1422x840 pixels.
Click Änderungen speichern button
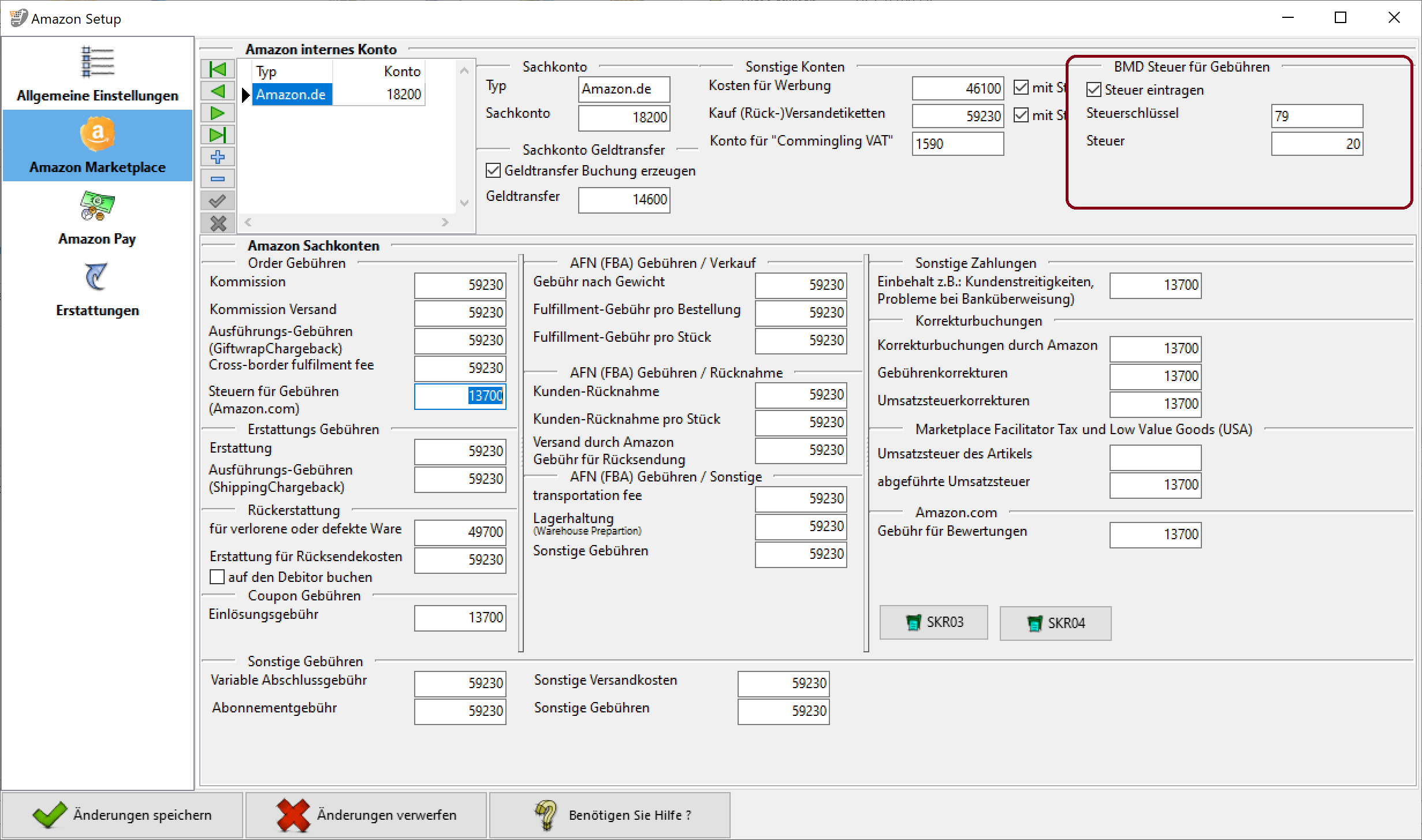point(122,815)
